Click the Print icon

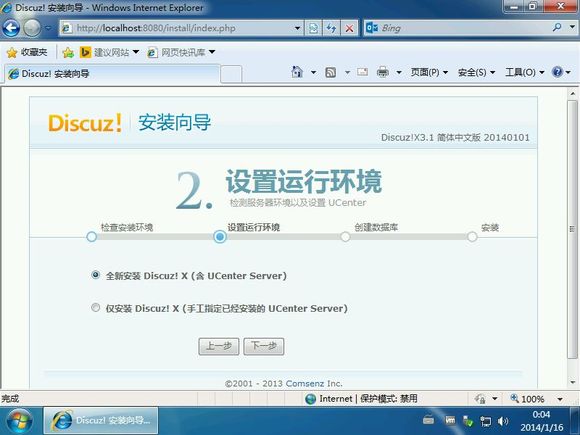pos(383,72)
